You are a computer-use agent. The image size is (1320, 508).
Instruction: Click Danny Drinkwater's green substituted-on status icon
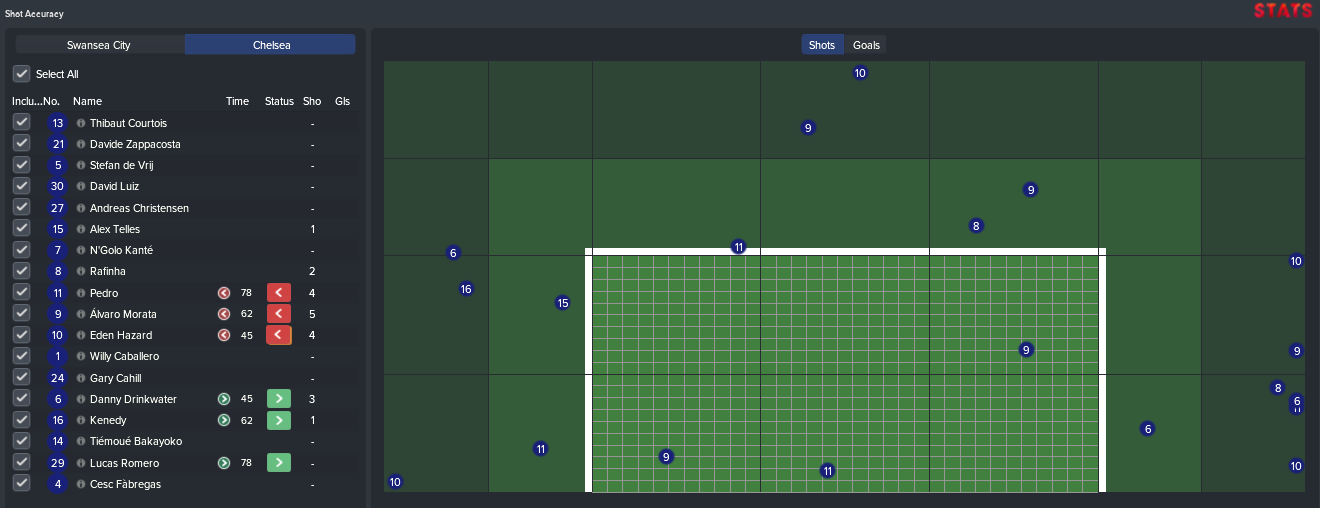point(279,398)
